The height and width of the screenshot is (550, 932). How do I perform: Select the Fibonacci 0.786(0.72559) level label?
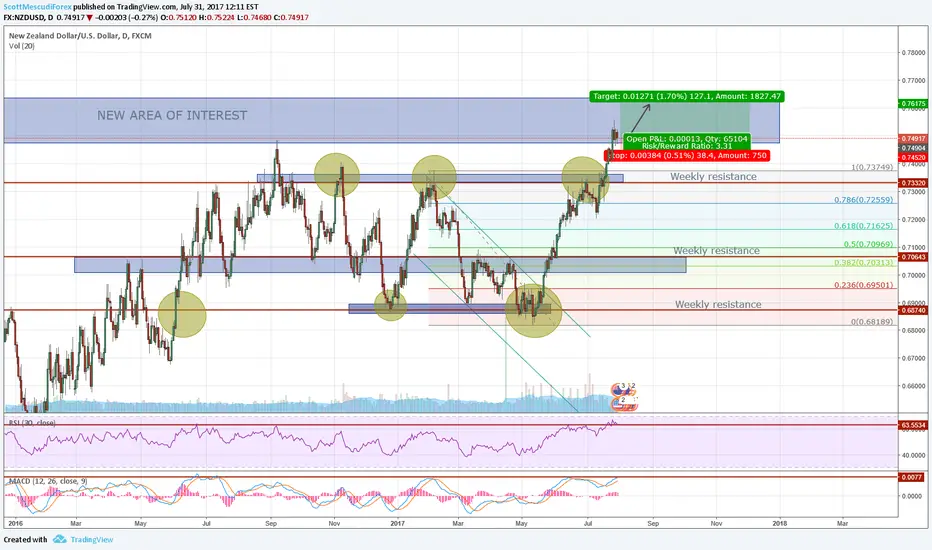[x=864, y=200]
